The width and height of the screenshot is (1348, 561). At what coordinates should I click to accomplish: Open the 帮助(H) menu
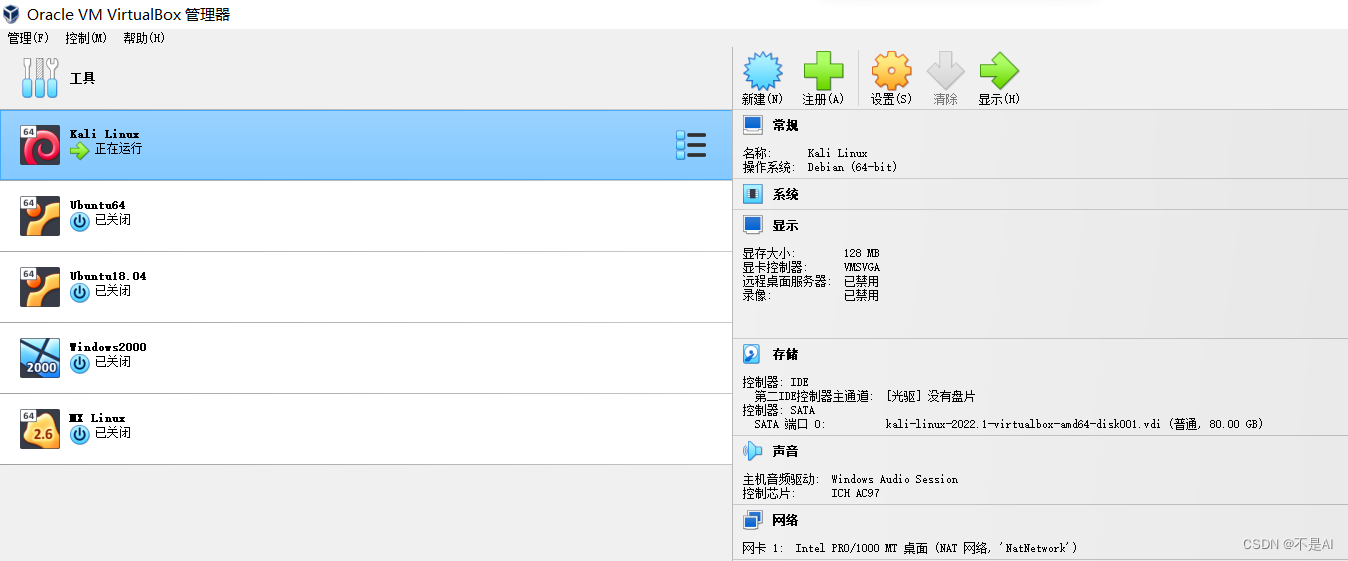point(144,38)
